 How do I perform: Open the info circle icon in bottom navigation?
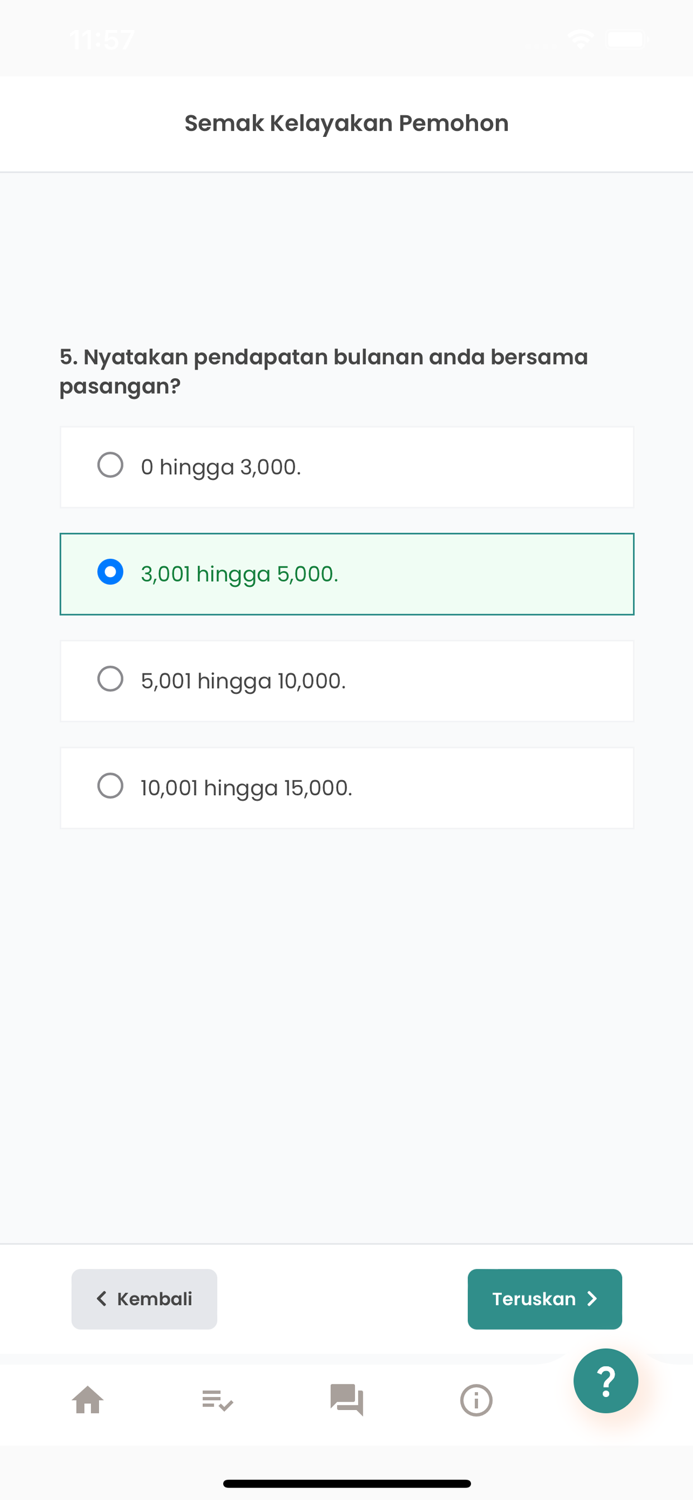coord(476,1400)
